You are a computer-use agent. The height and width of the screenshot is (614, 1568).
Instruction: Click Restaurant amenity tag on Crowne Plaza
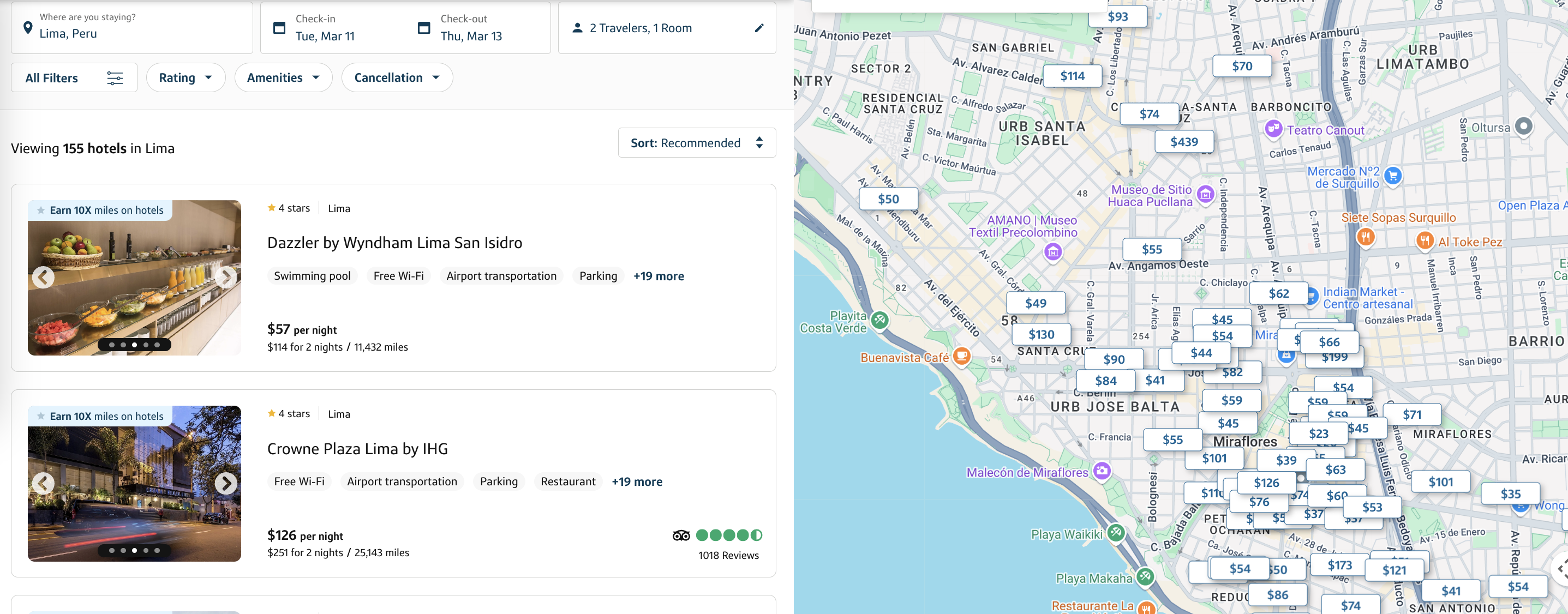(567, 482)
